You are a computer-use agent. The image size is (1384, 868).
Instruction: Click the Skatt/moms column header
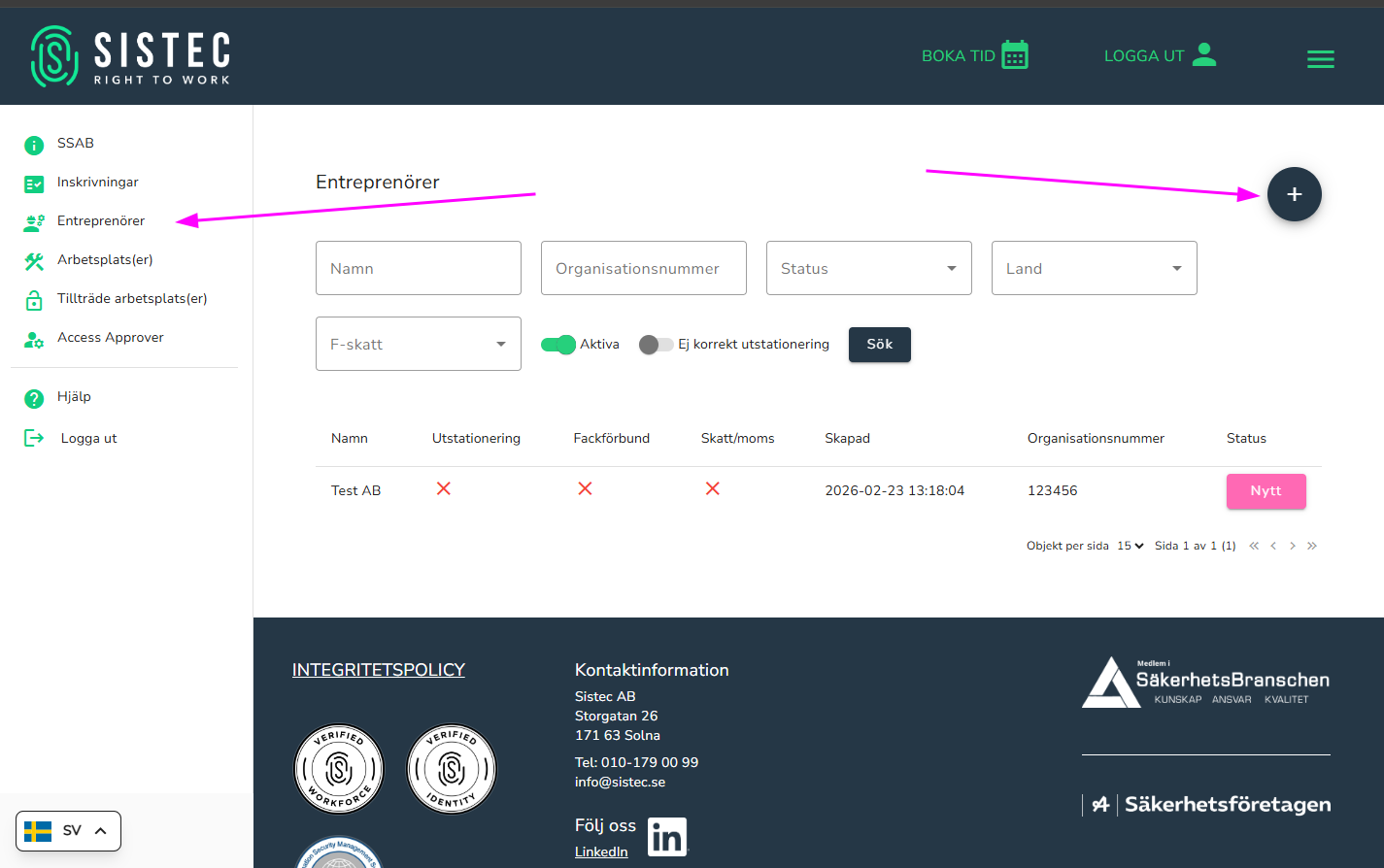(x=738, y=439)
